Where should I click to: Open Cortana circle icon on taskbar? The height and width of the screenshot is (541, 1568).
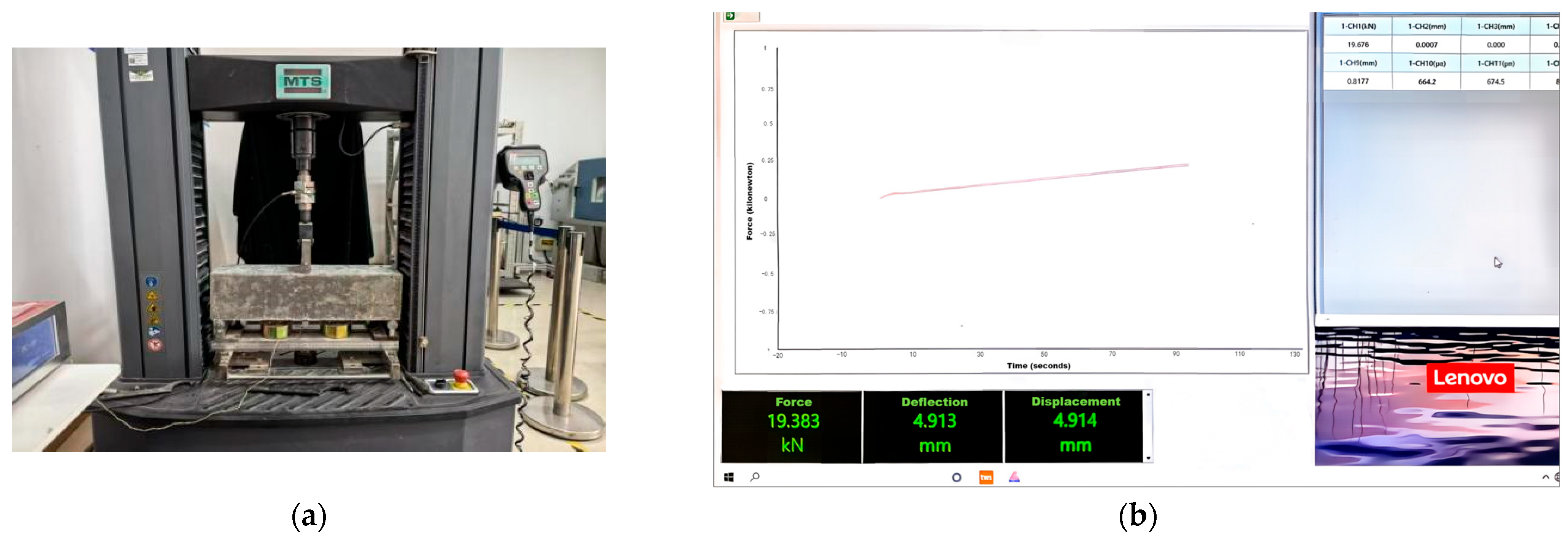pos(956,478)
